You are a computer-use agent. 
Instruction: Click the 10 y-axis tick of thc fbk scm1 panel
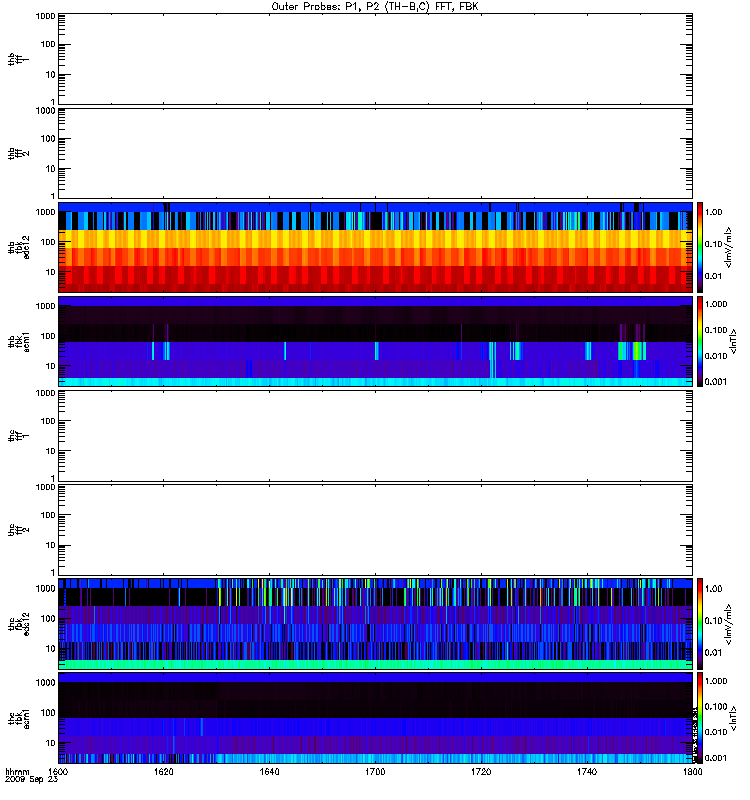point(51,743)
